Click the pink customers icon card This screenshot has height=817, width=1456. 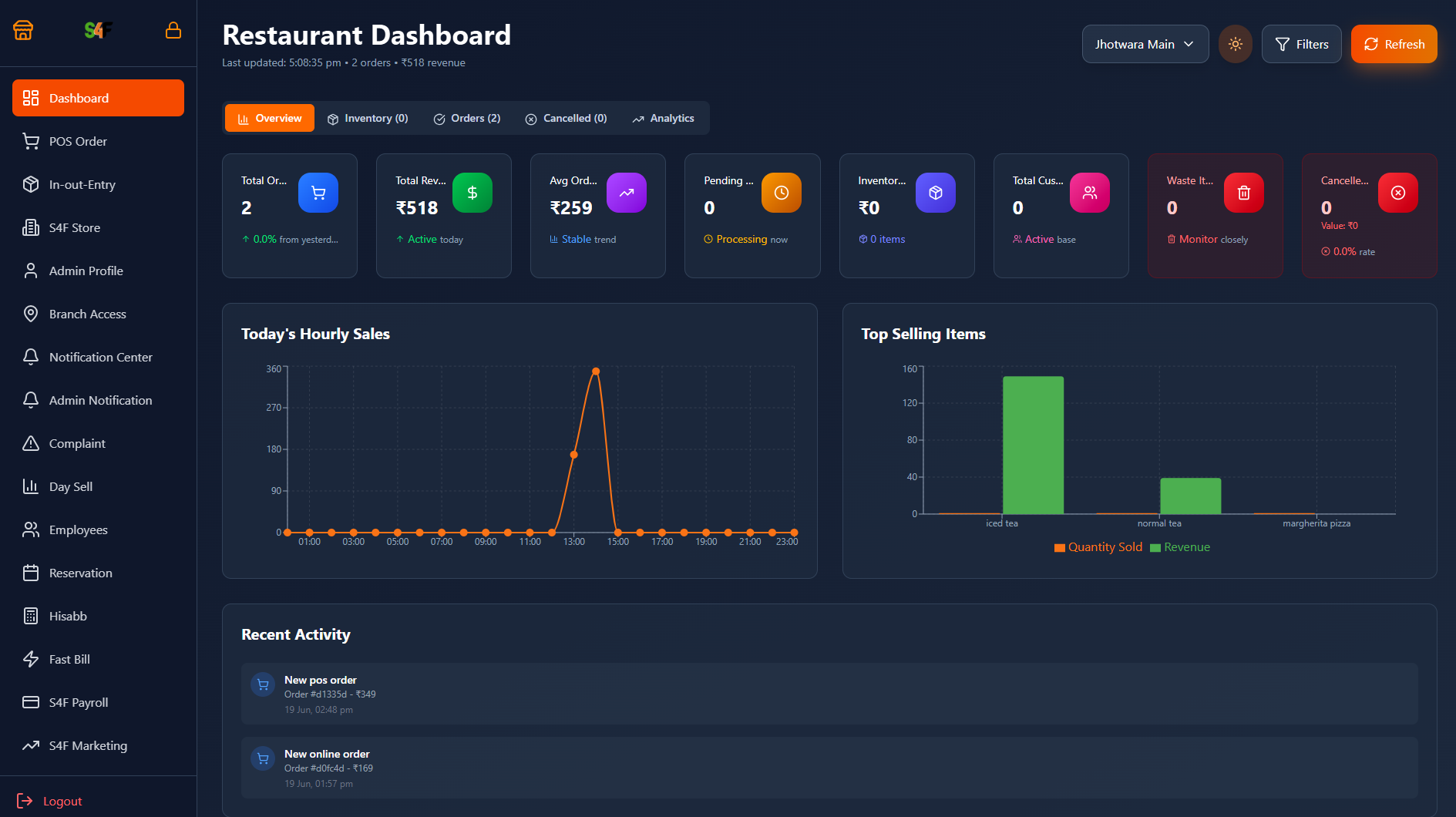[1089, 193]
